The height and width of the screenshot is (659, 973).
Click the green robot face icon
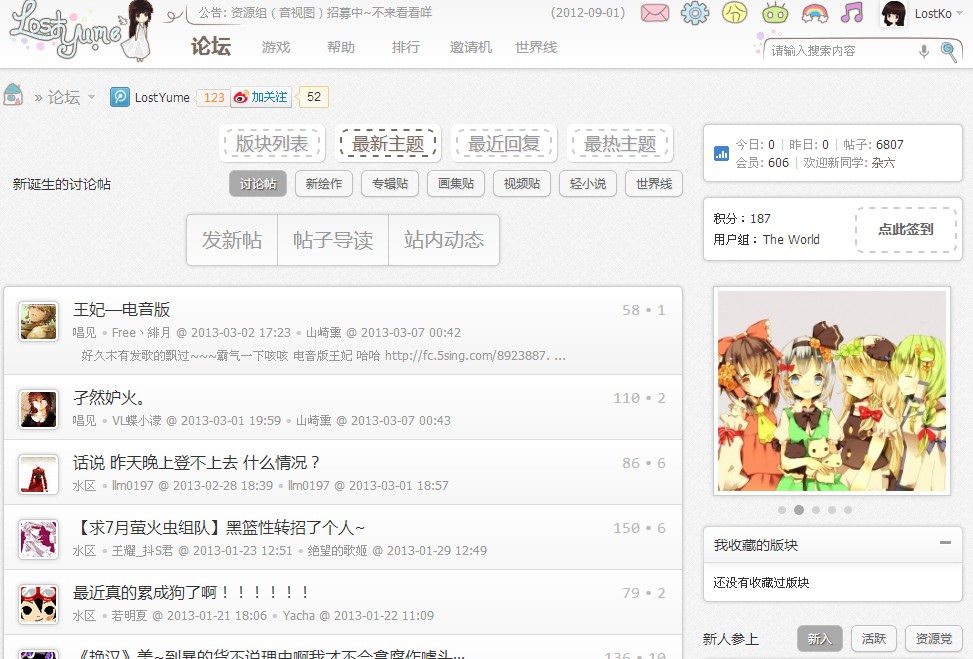pos(775,13)
